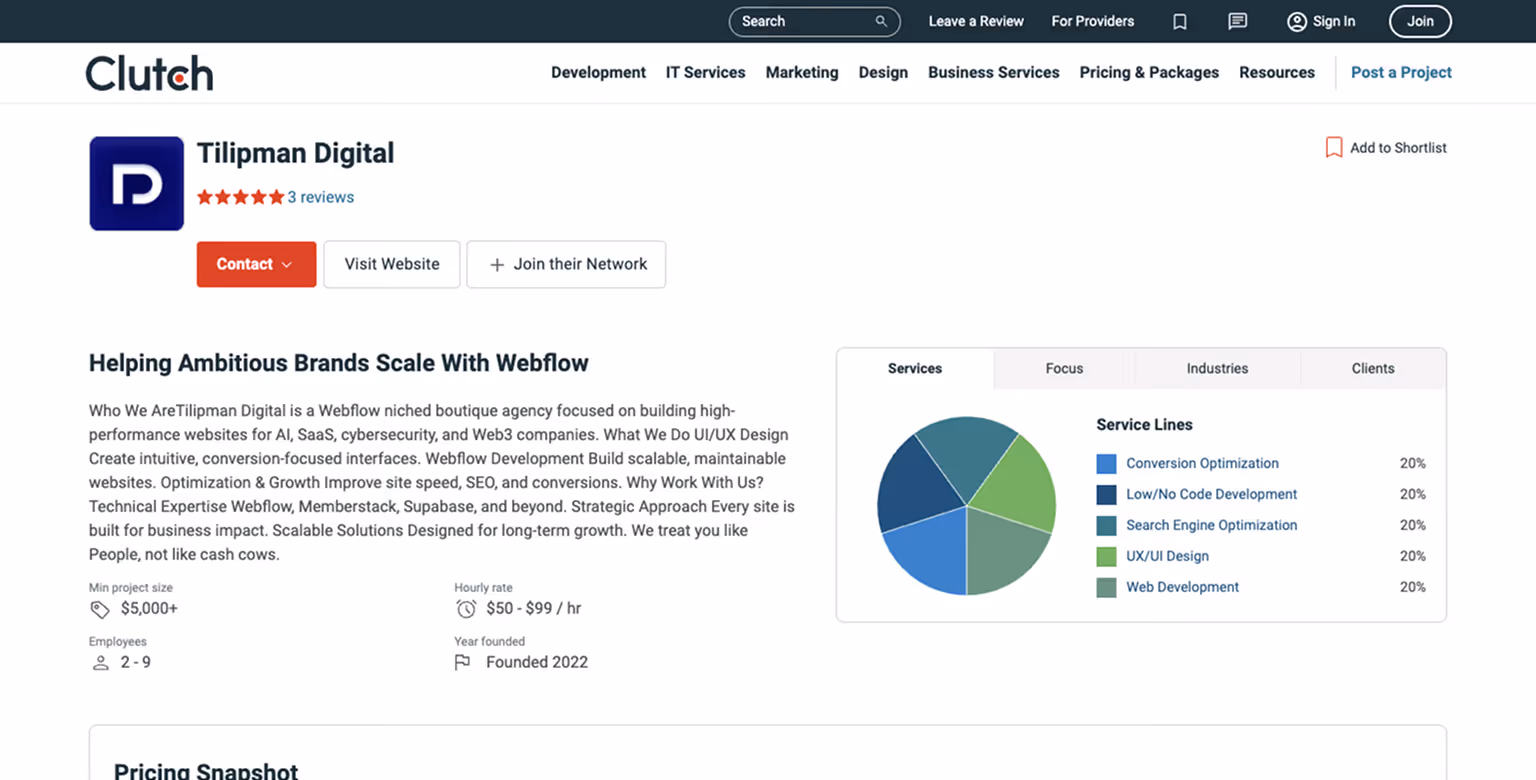Click the Tilipman Digital company logo

tap(136, 184)
